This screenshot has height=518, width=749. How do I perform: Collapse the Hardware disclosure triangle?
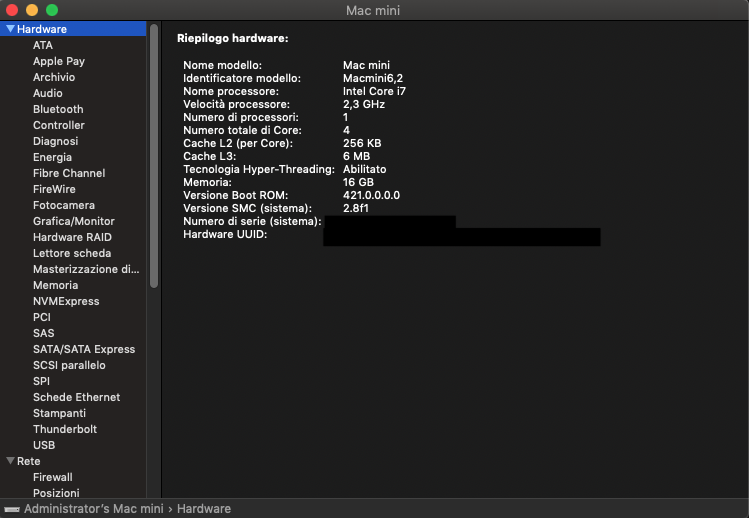coord(10,29)
